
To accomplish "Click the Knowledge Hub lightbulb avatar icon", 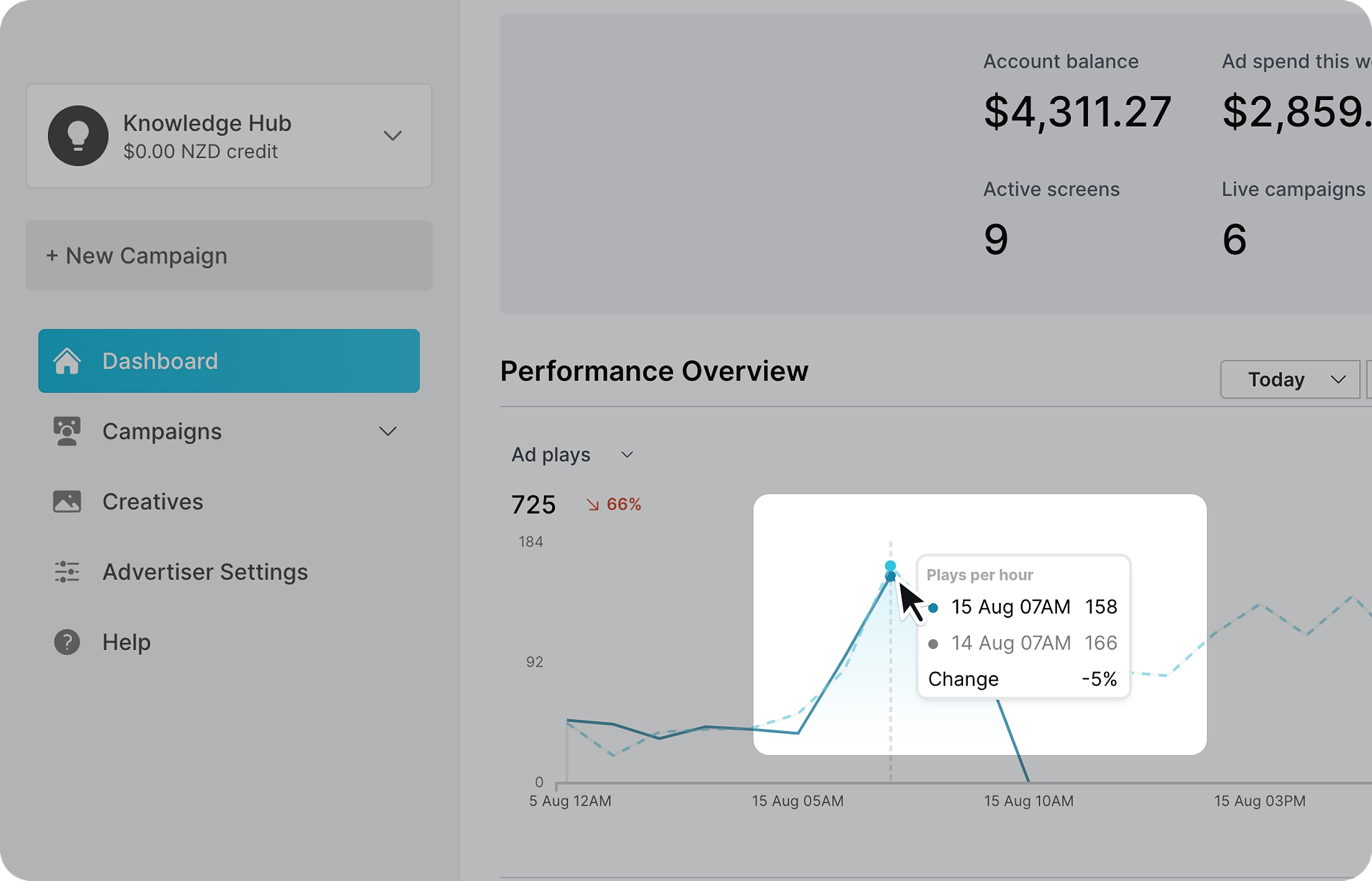I will pos(78,136).
